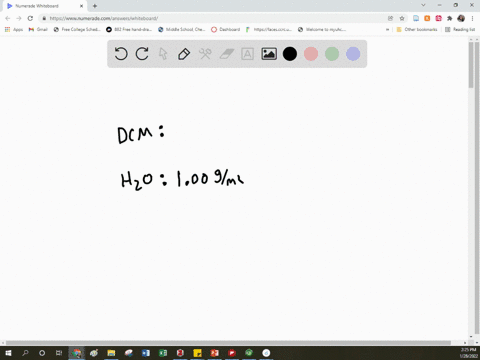This screenshot has height=360, width=480.
Task: Choose the pink pen color
Action: click(311, 54)
